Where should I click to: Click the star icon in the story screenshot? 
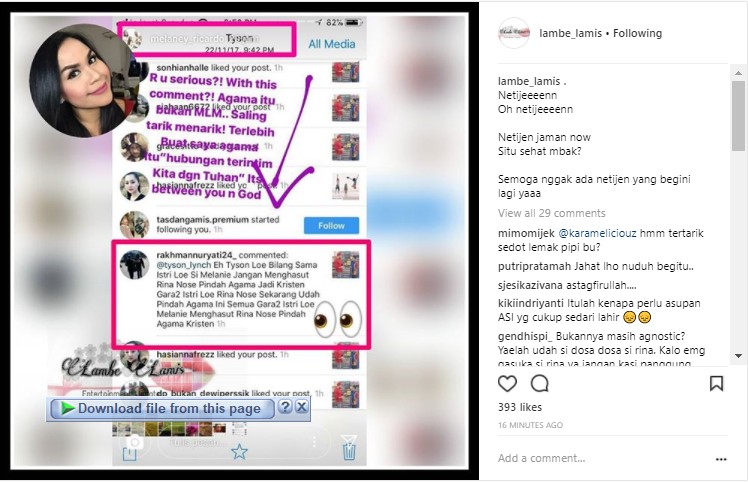click(x=239, y=451)
